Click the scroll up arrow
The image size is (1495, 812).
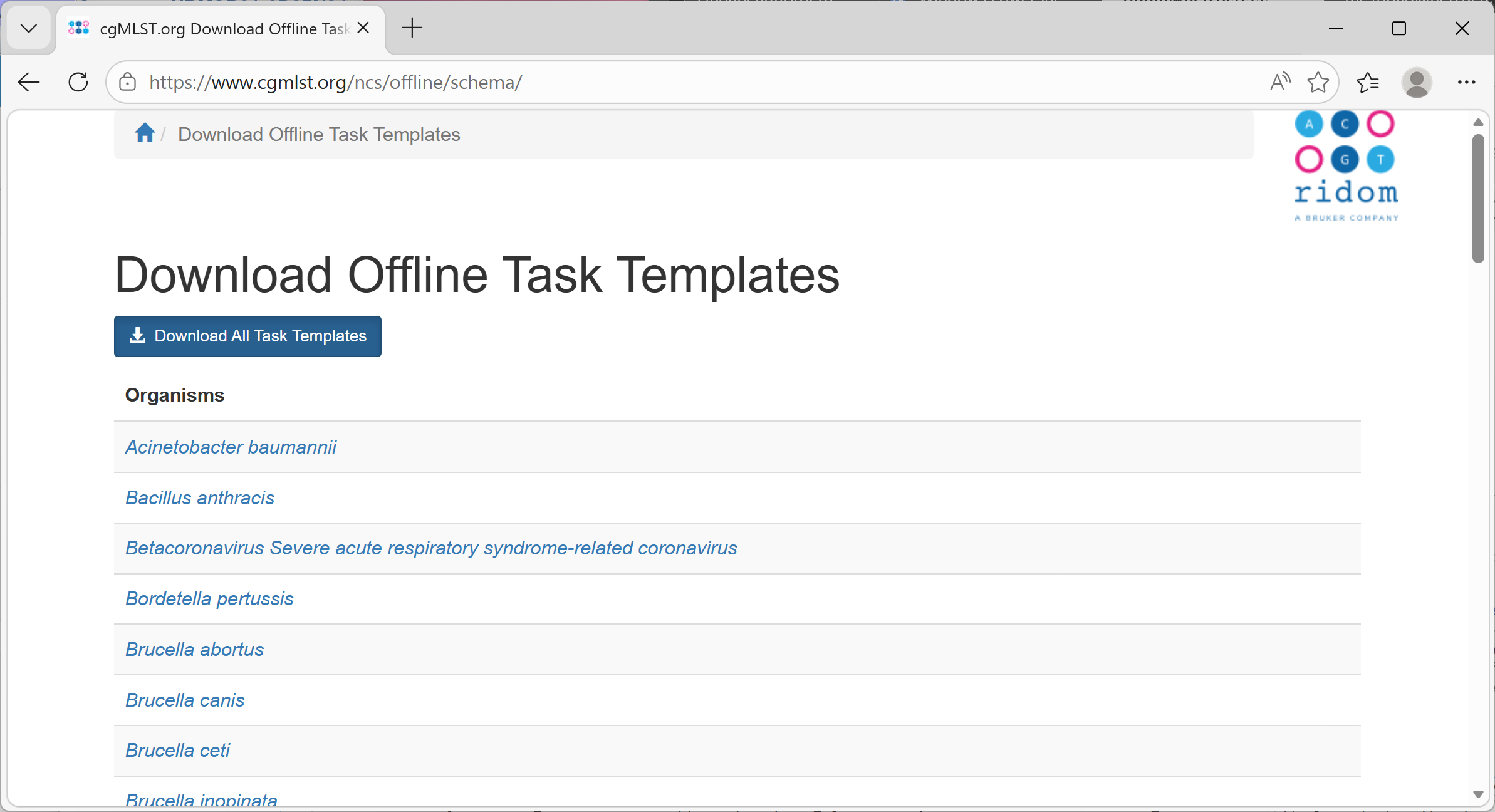point(1478,122)
